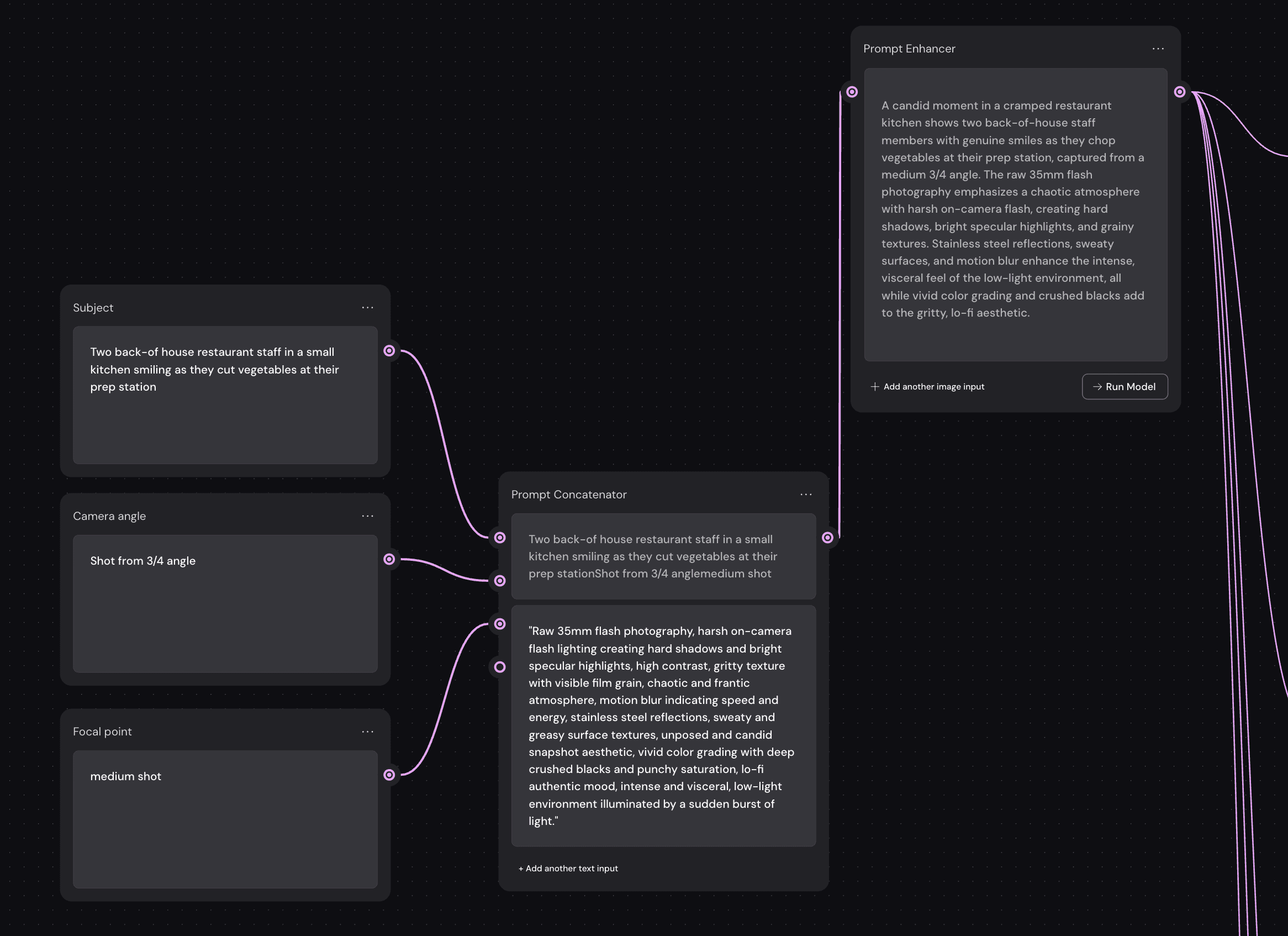Open Camera angle node three-dot menu
The width and height of the screenshot is (1288, 936).
(367, 516)
